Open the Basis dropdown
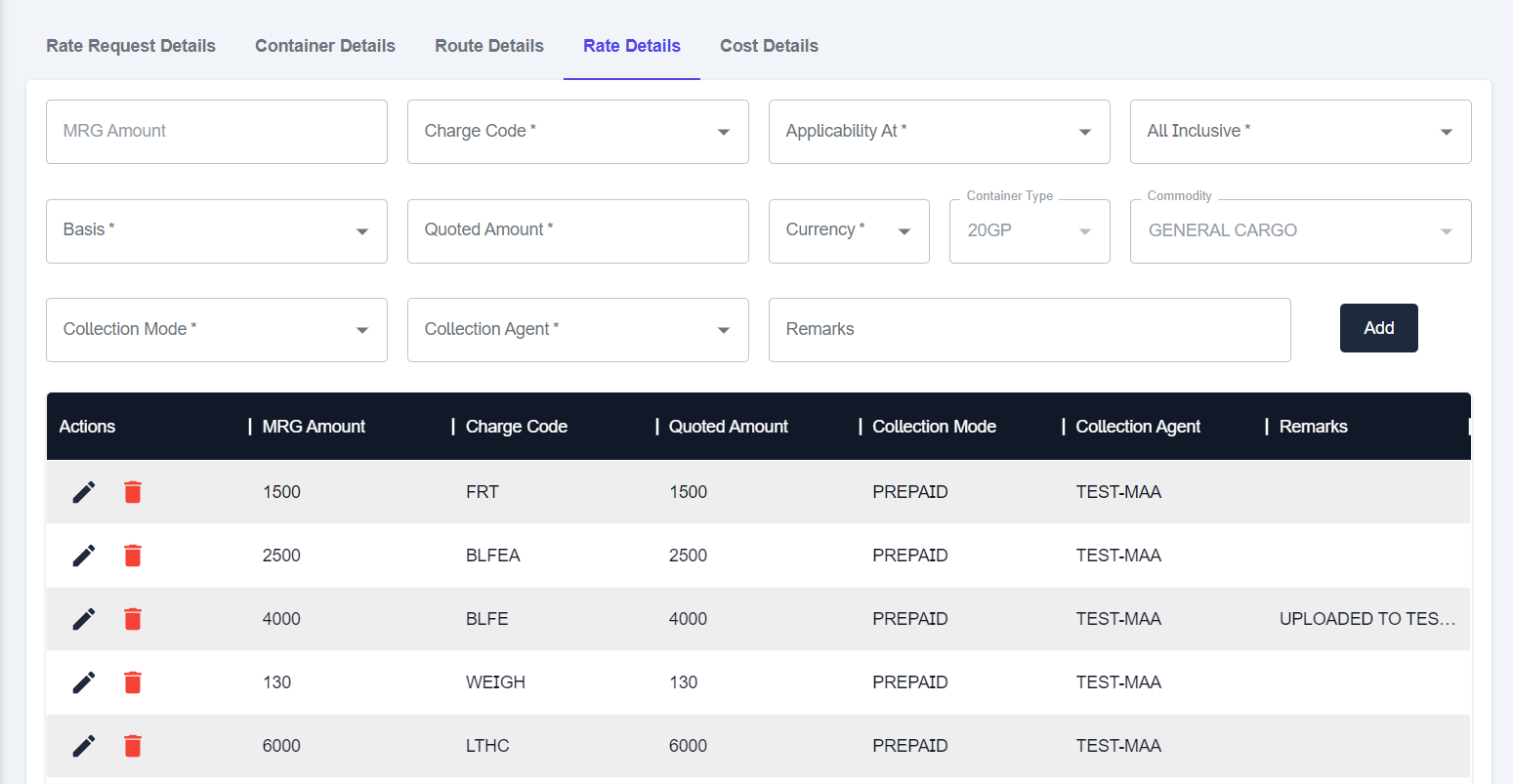 pos(217,231)
